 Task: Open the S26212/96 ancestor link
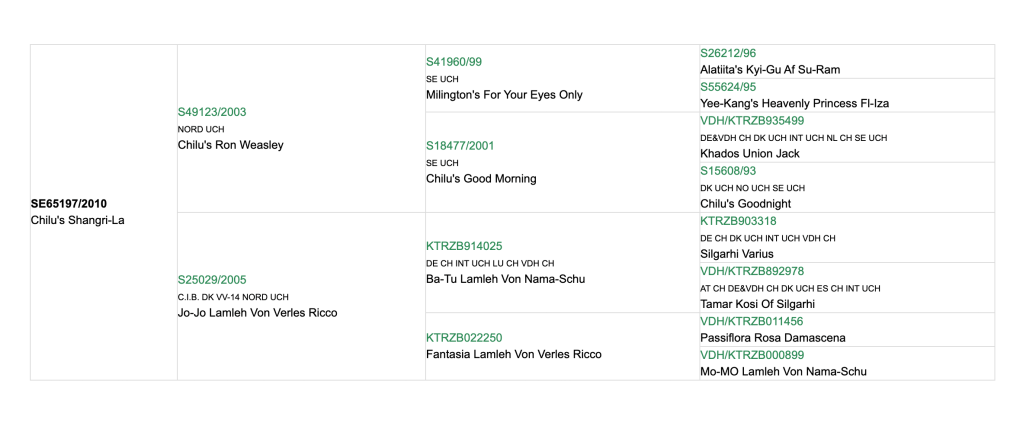pyautogui.click(x=728, y=54)
